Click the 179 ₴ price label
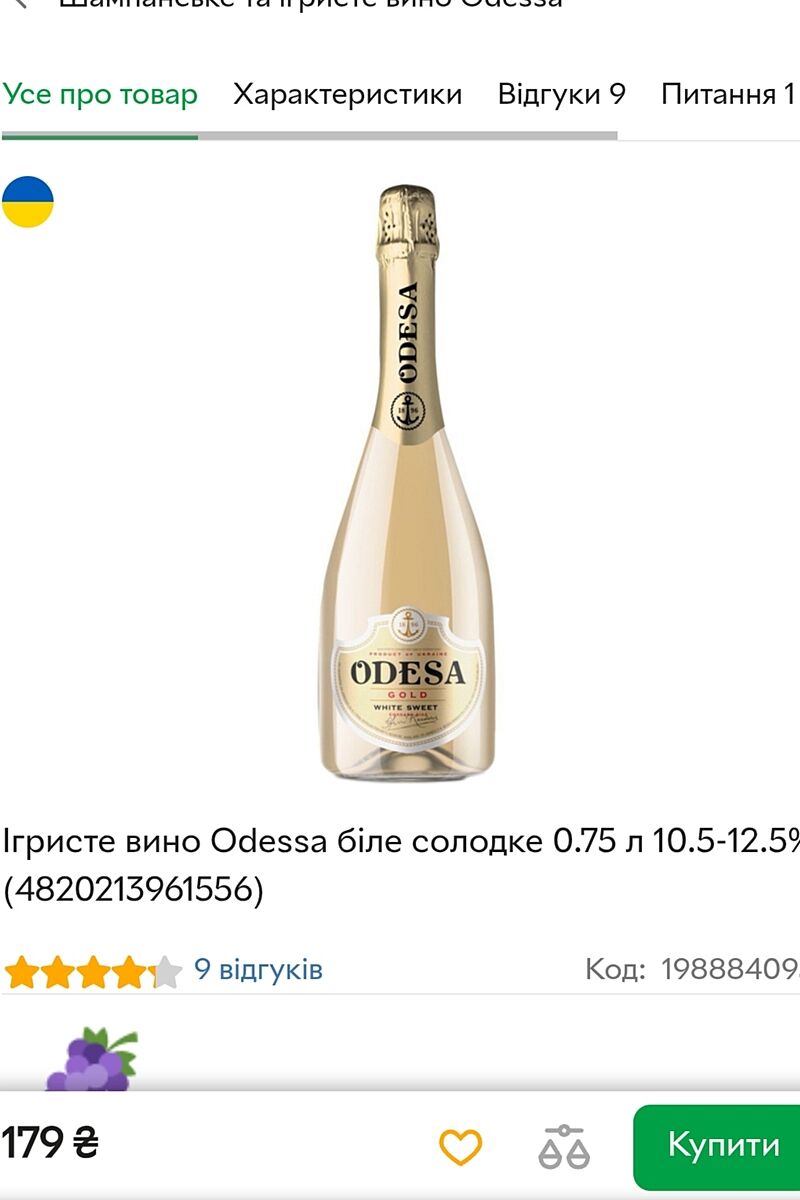Viewport: 800px width, 1200px height. (x=50, y=1143)
